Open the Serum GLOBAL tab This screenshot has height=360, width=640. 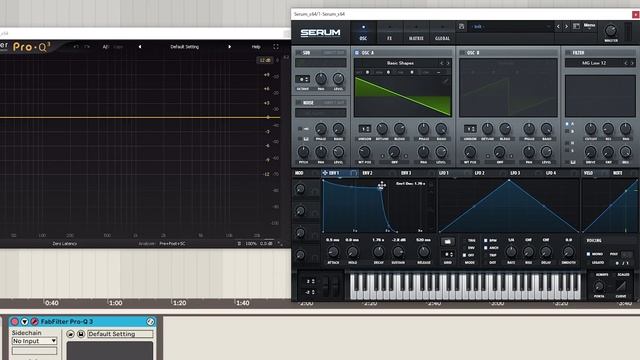point(442,33)
